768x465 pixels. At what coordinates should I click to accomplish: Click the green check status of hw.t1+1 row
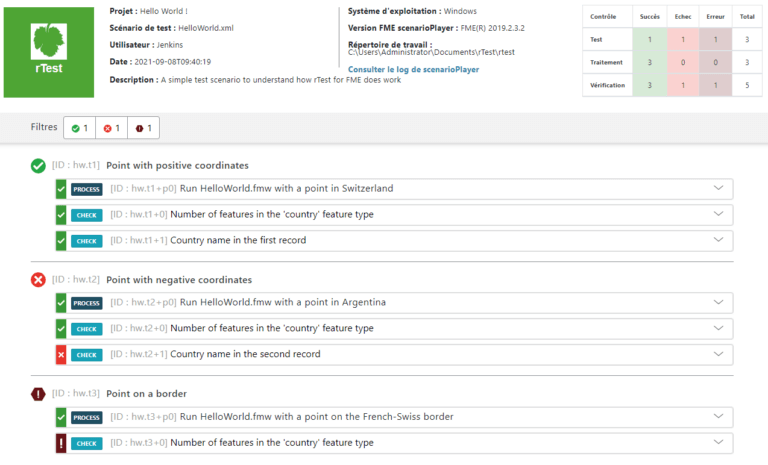coord(61,241)
